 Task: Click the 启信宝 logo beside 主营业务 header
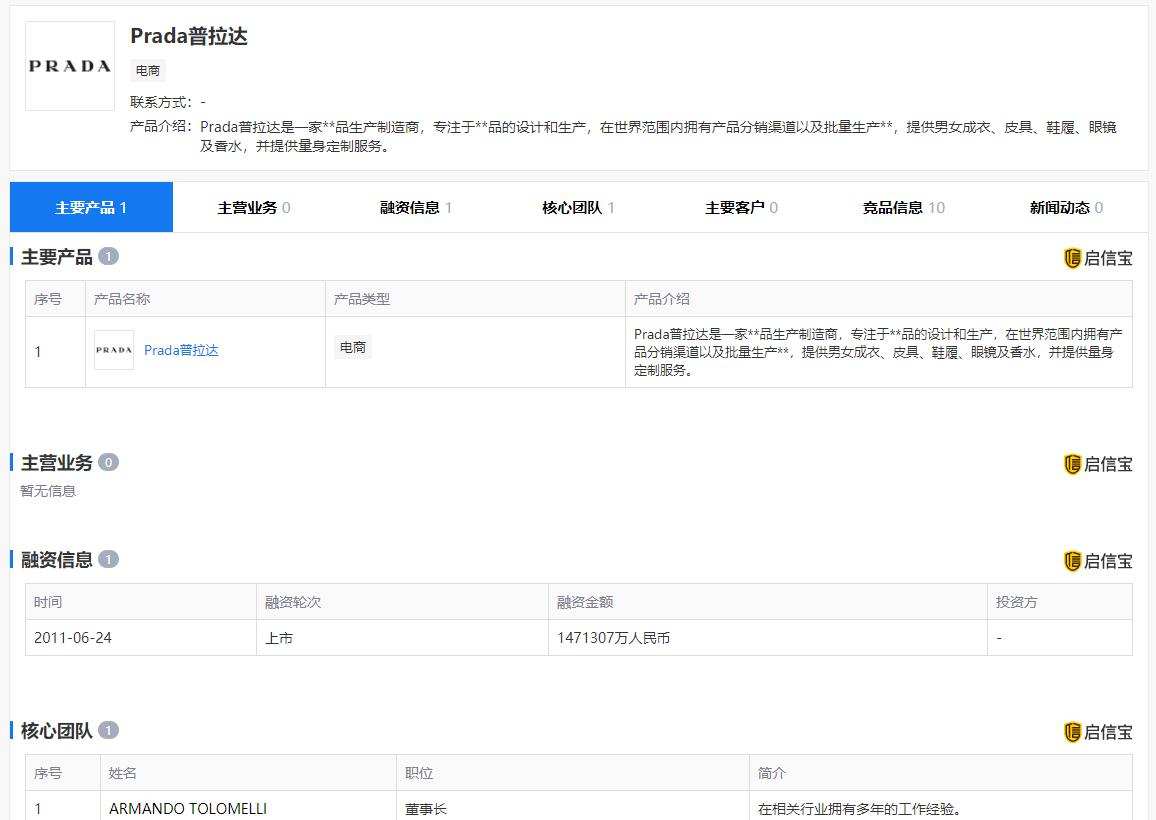coord(1097,464)
